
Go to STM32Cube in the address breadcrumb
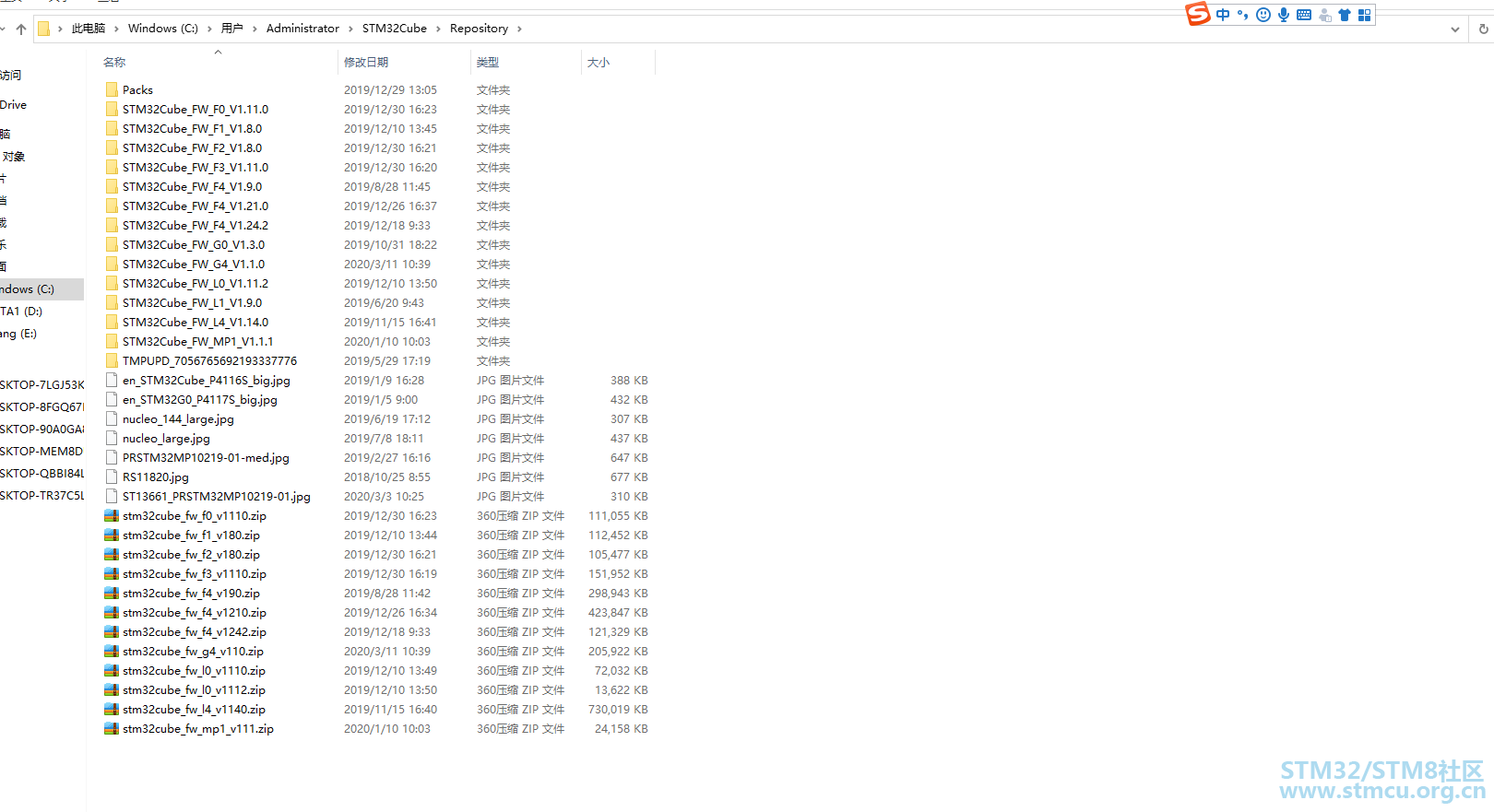[395, 29]
